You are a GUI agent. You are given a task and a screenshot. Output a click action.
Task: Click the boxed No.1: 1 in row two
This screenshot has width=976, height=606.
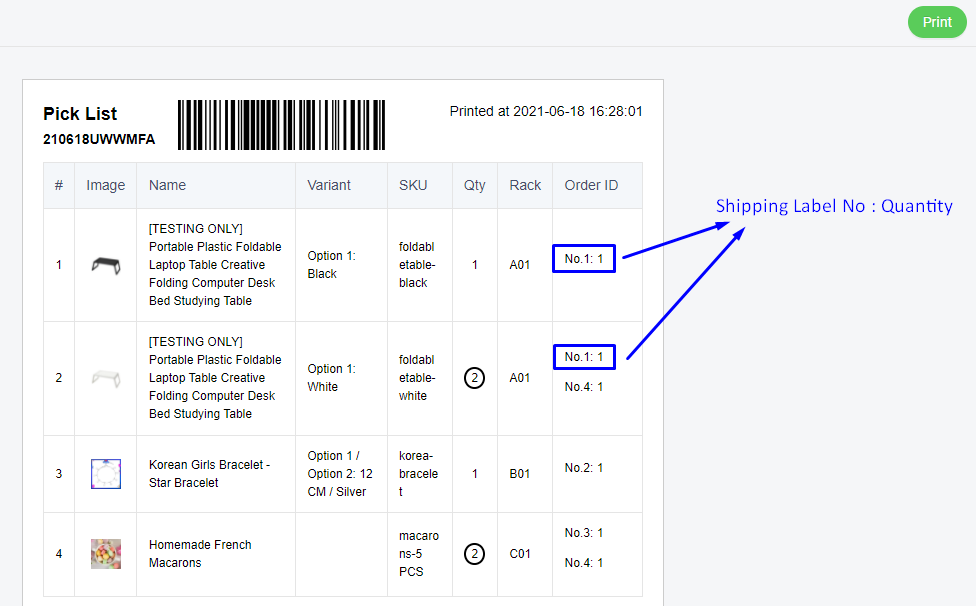pos(584,357)
